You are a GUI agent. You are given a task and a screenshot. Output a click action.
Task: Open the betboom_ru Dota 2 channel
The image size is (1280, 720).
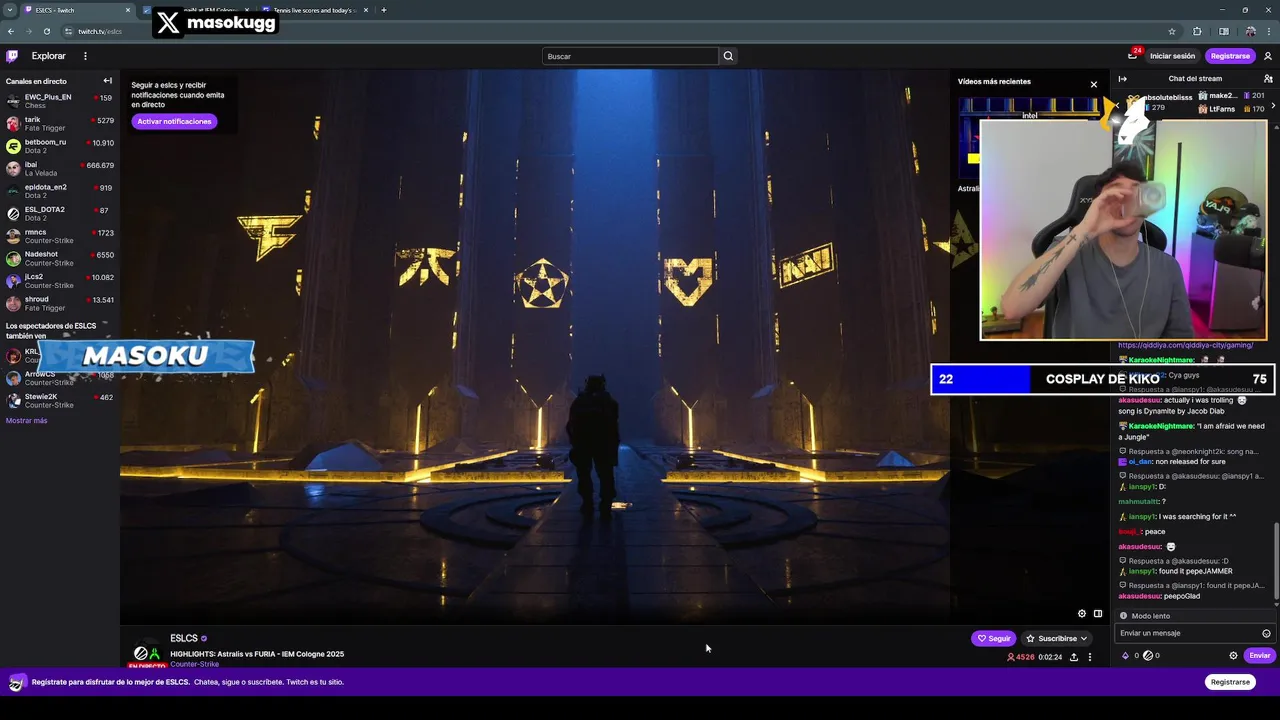point(60,146)
